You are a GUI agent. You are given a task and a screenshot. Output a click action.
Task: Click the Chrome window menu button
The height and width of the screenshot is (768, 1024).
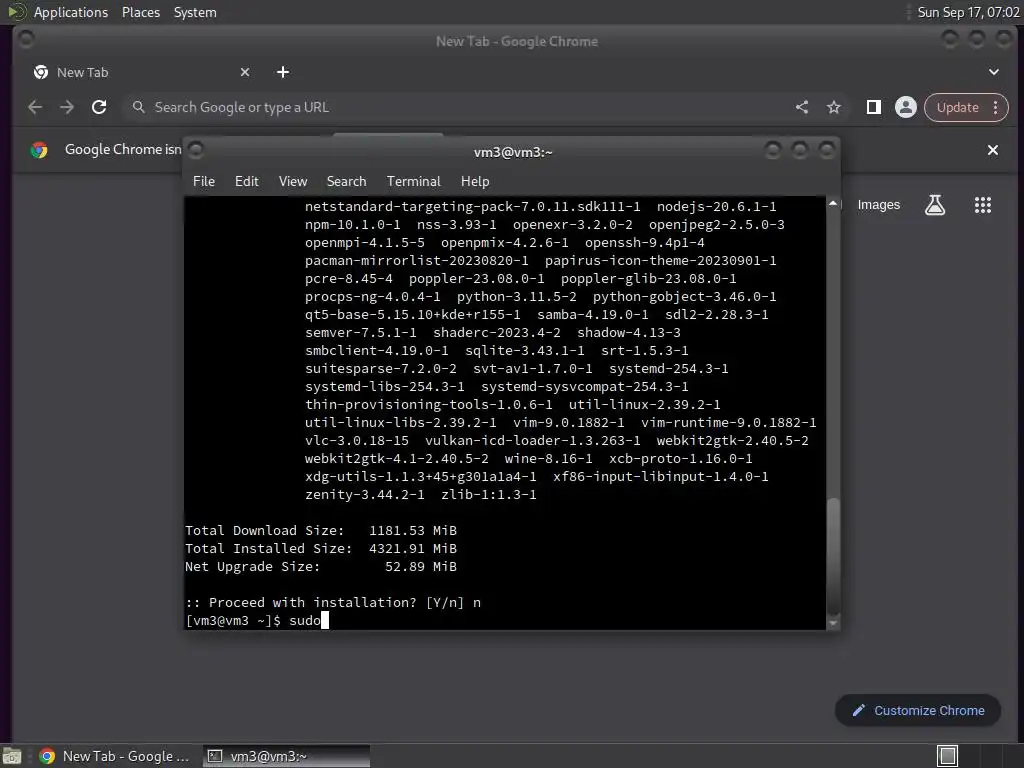tap(26, 40)
